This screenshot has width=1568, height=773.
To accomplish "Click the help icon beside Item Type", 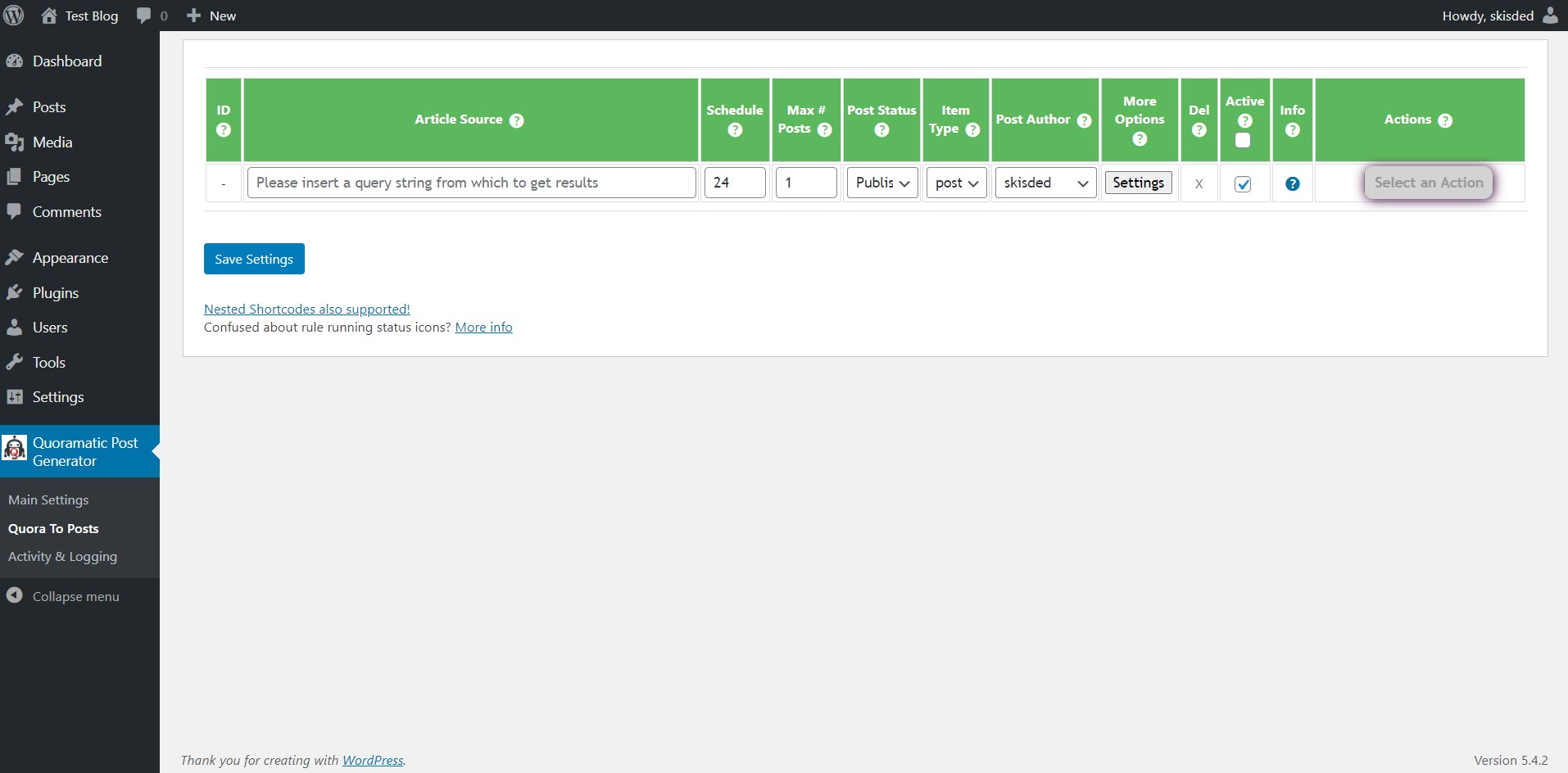I will coord(973,129).
